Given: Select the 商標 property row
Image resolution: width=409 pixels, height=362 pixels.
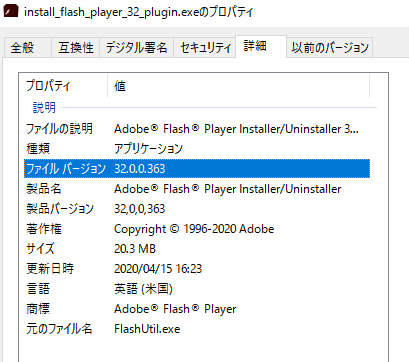Looking at the screenshot, I should (197, 309).
